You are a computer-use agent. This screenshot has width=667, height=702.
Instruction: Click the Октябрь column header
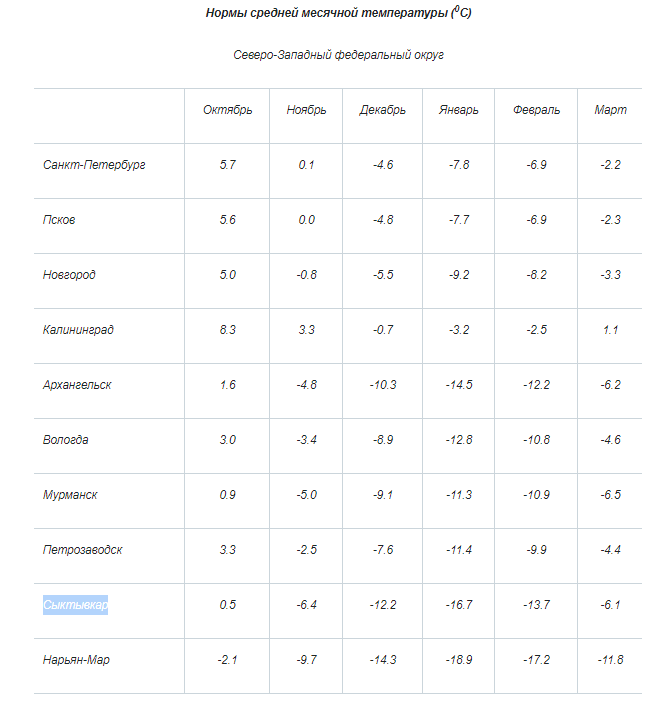click(227, 110)
